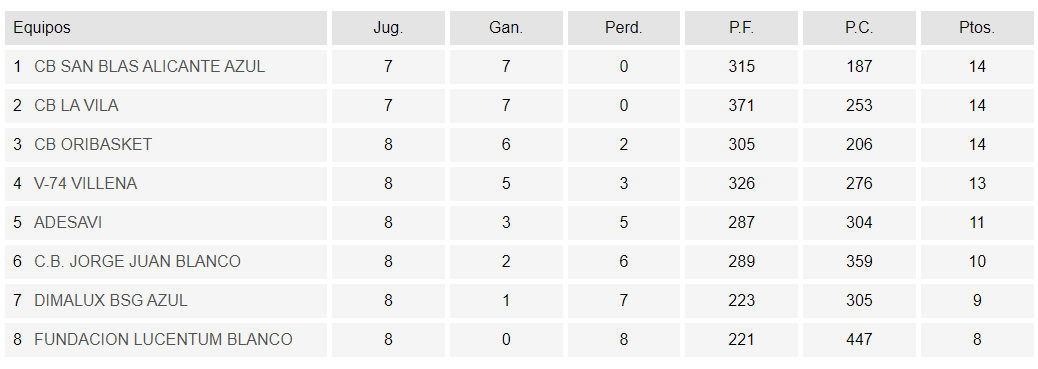Select the 359 points-against cell
This screenshot has height=369, width=1038.
coord(859,262)
